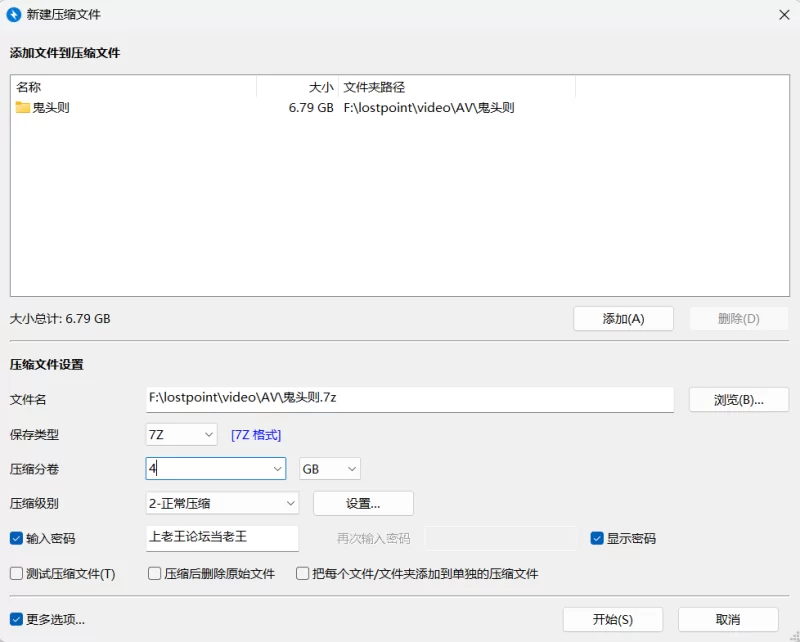Disable the 显示密码 checkbox
The height and width of the screenshot is (642, 800).
click(x=597, y=538)
